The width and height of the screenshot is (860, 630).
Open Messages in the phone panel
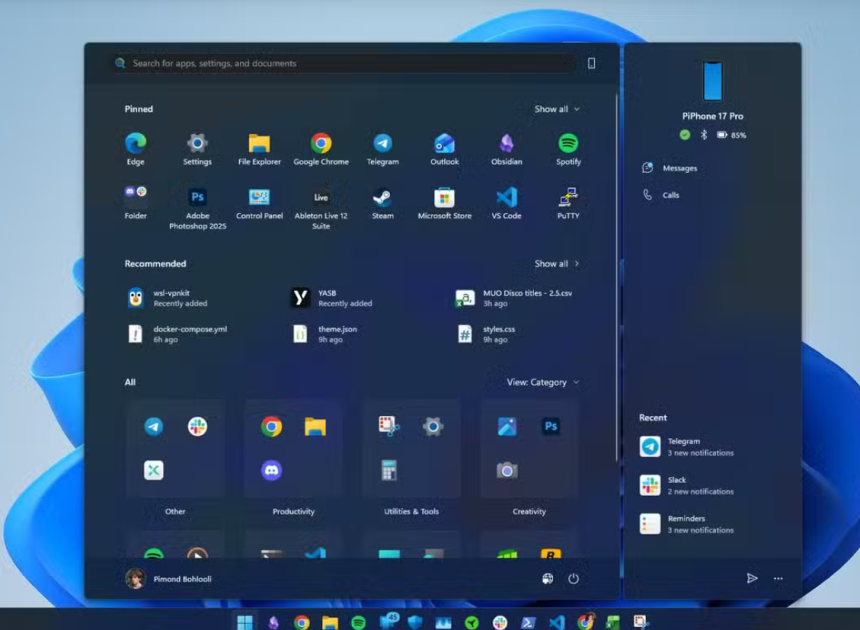(679, 168)
